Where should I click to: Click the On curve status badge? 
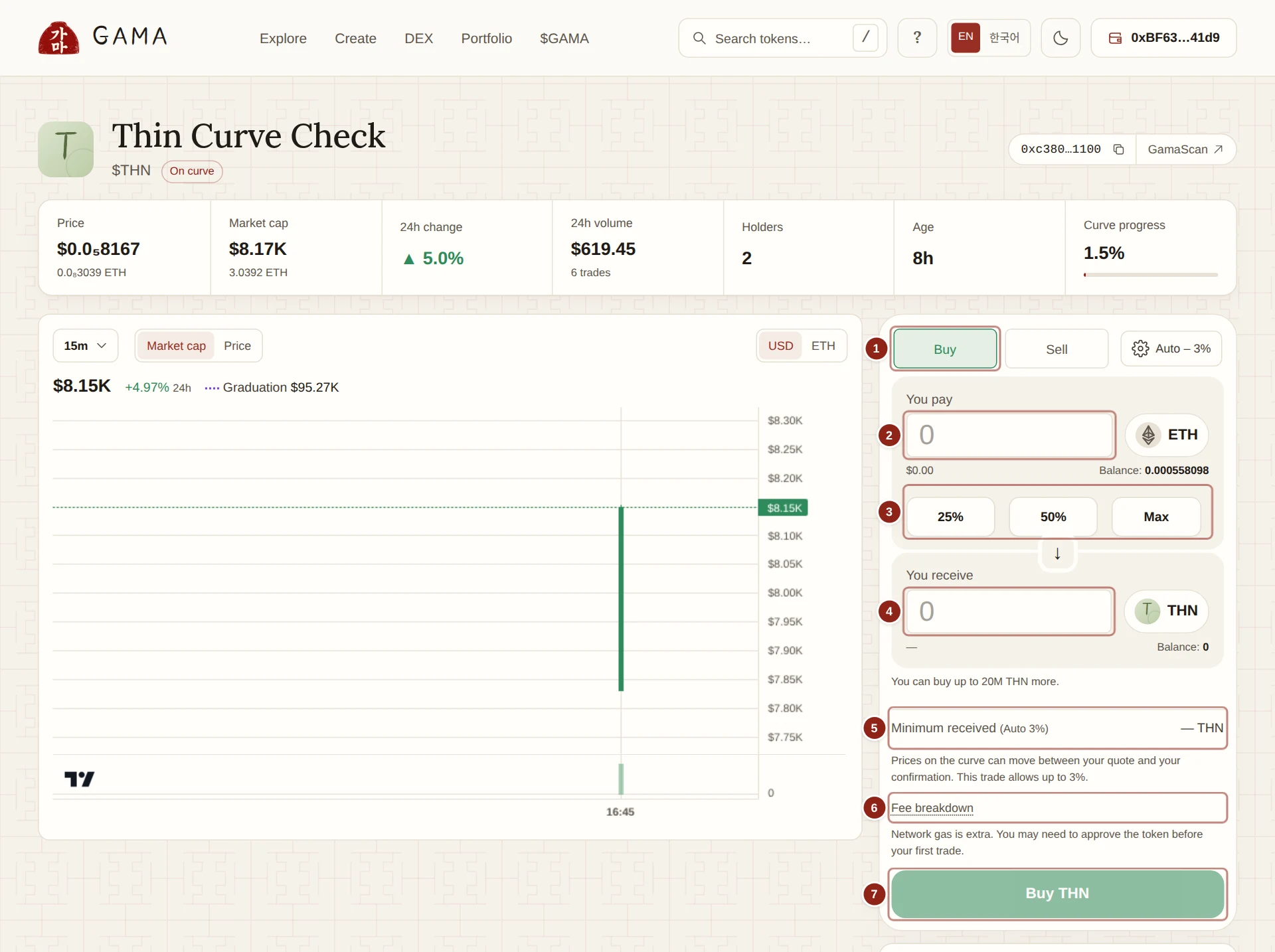192,171
